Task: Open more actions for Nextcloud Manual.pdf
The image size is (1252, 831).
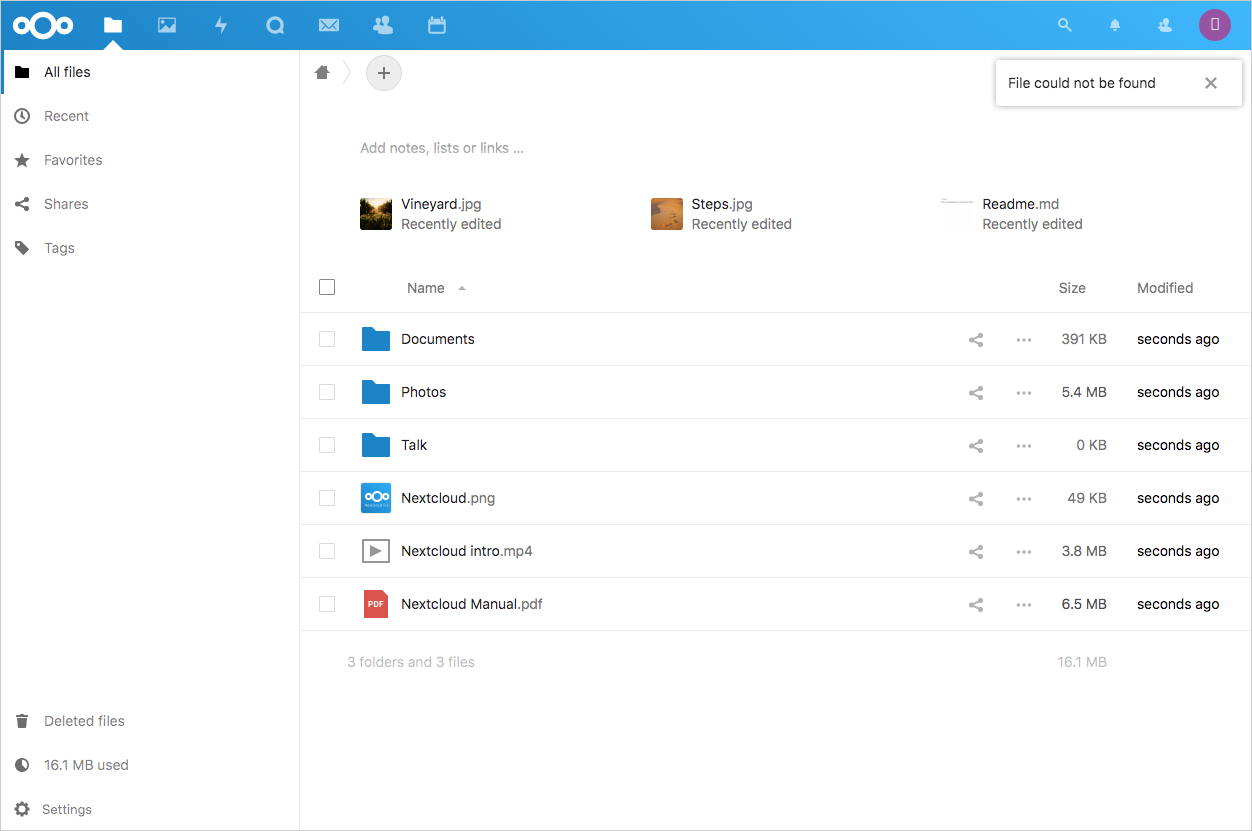Action: coord(1024,605)
